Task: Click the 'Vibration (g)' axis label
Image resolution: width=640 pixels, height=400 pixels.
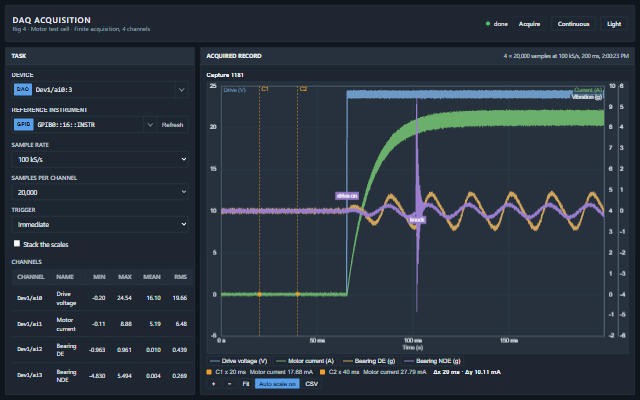Action: [587, 97]
